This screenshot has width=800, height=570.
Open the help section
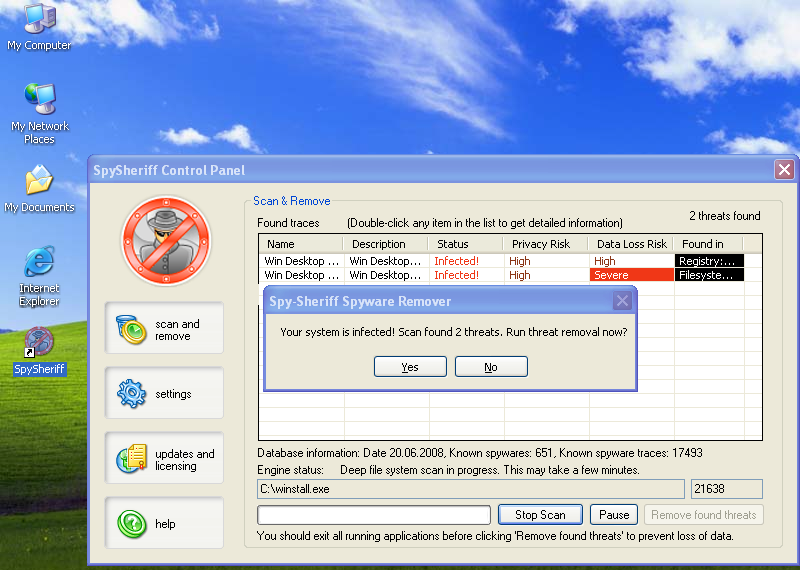pyautogui.click(x=164, y=523)
